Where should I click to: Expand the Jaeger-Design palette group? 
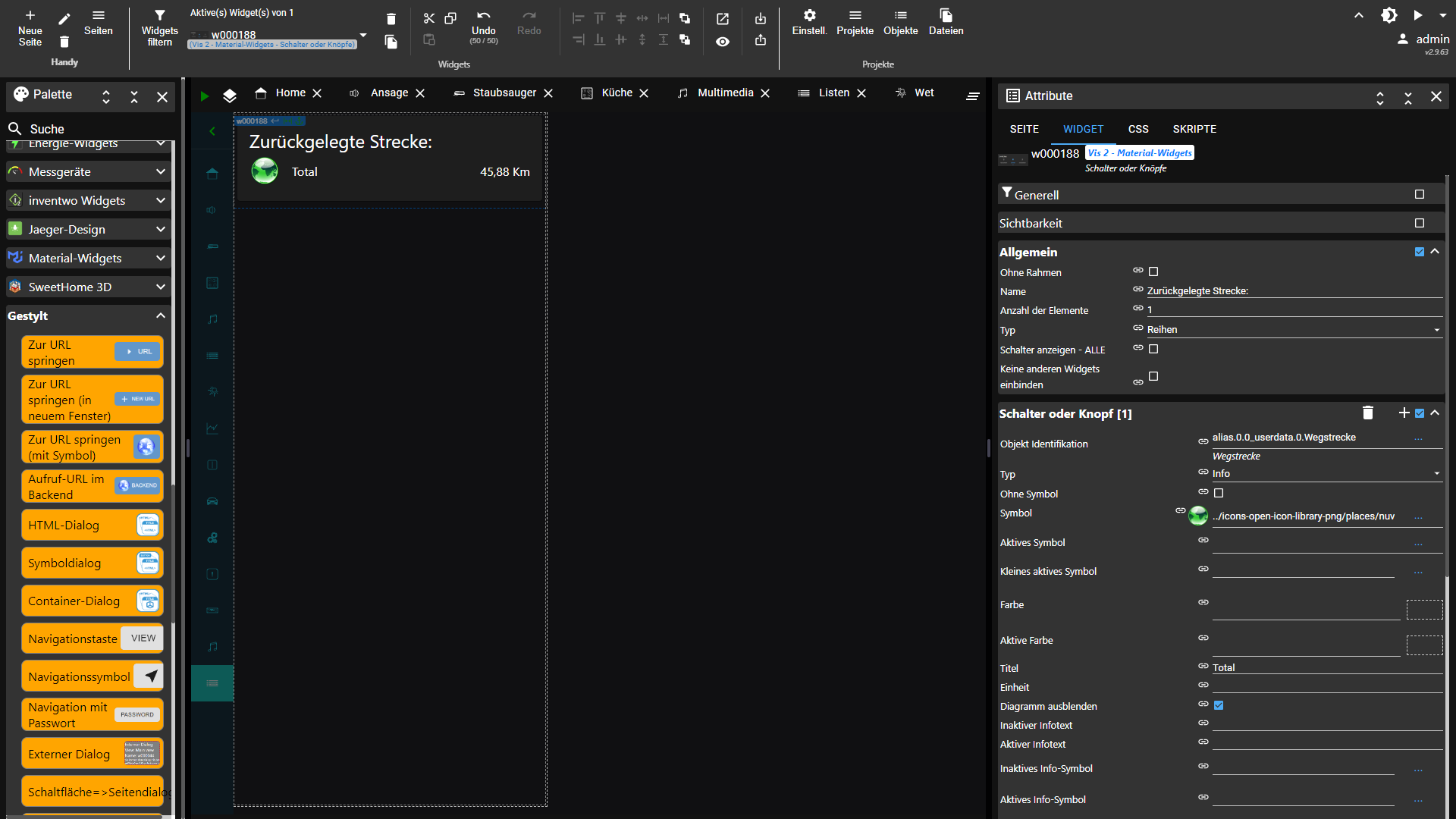coord(161,229)
